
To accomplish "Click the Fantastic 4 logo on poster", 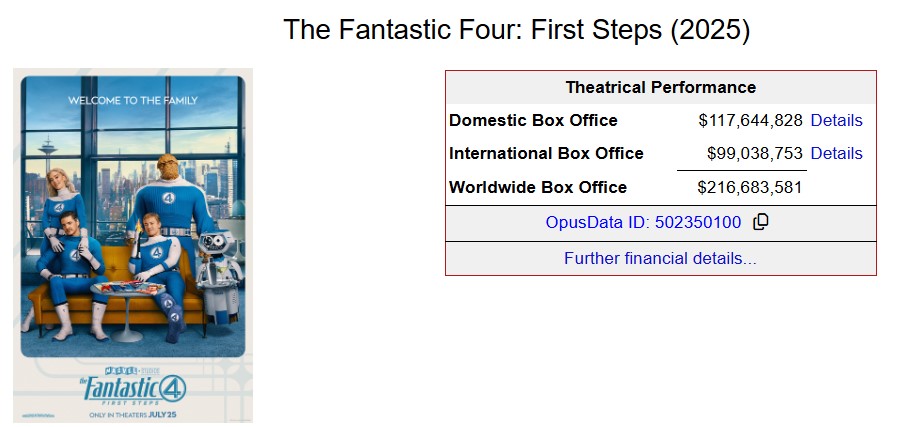I will [133, 386].
